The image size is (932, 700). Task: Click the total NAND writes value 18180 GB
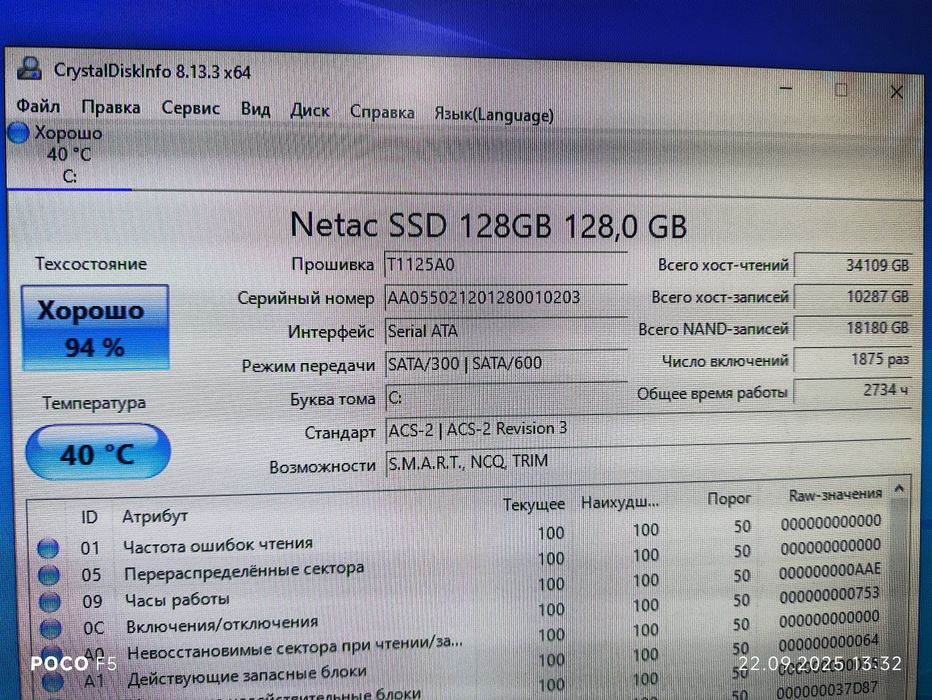852,328
